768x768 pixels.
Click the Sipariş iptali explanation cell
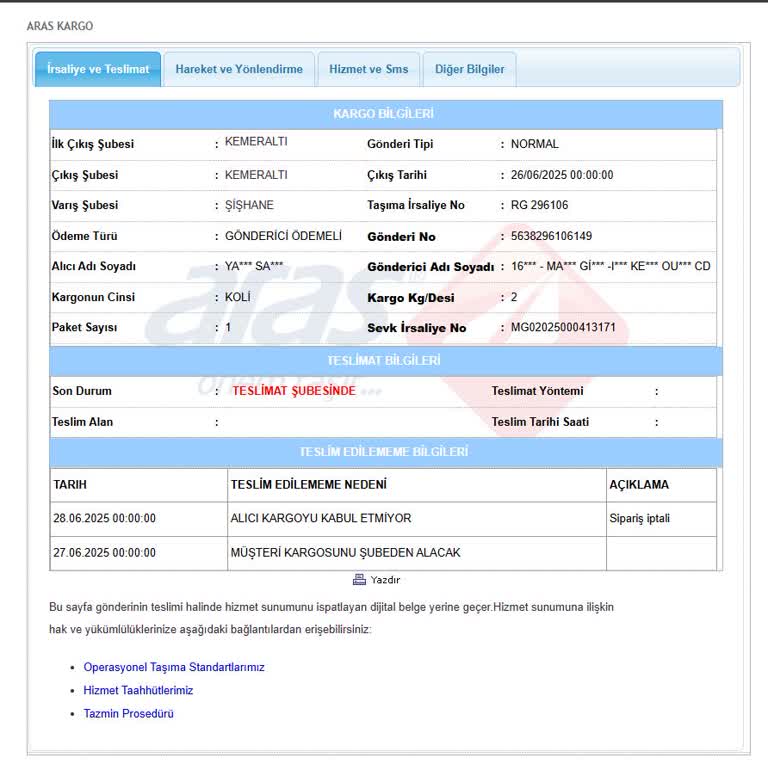[661, 519]
